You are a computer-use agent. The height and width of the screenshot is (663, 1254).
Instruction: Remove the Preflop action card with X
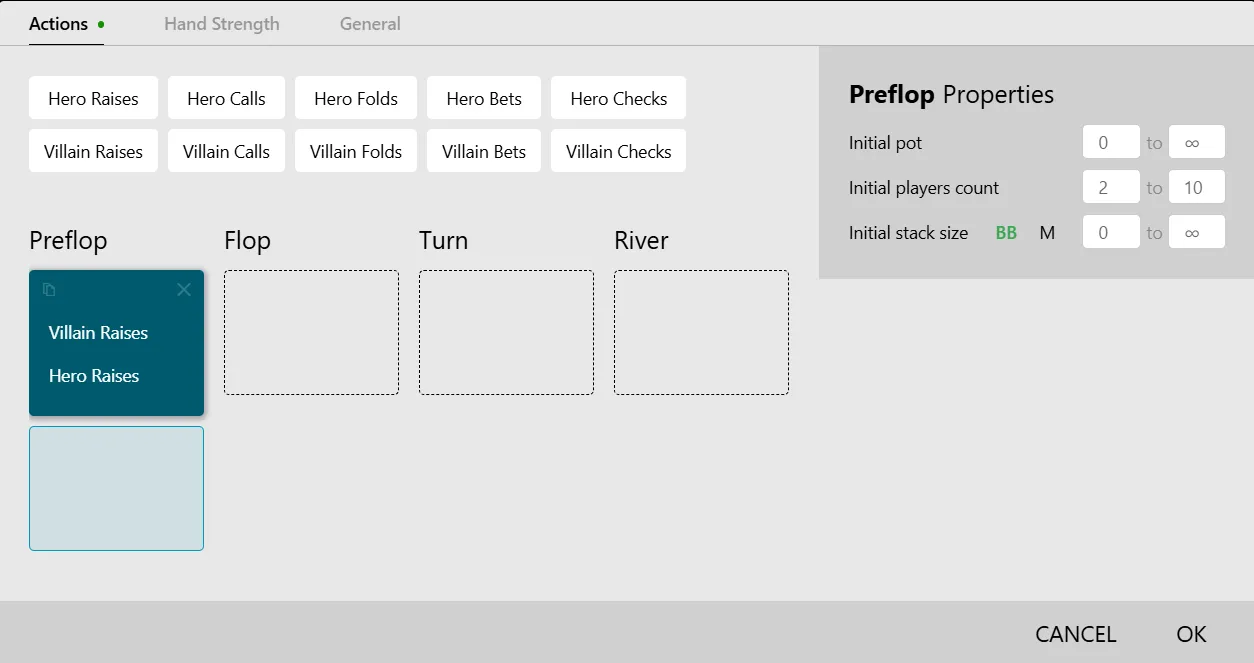(184, 290)
